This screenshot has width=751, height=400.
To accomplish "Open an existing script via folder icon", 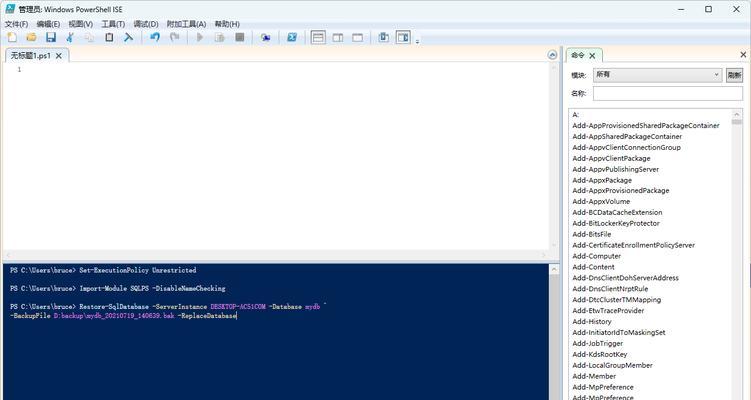I will point(32,37).
